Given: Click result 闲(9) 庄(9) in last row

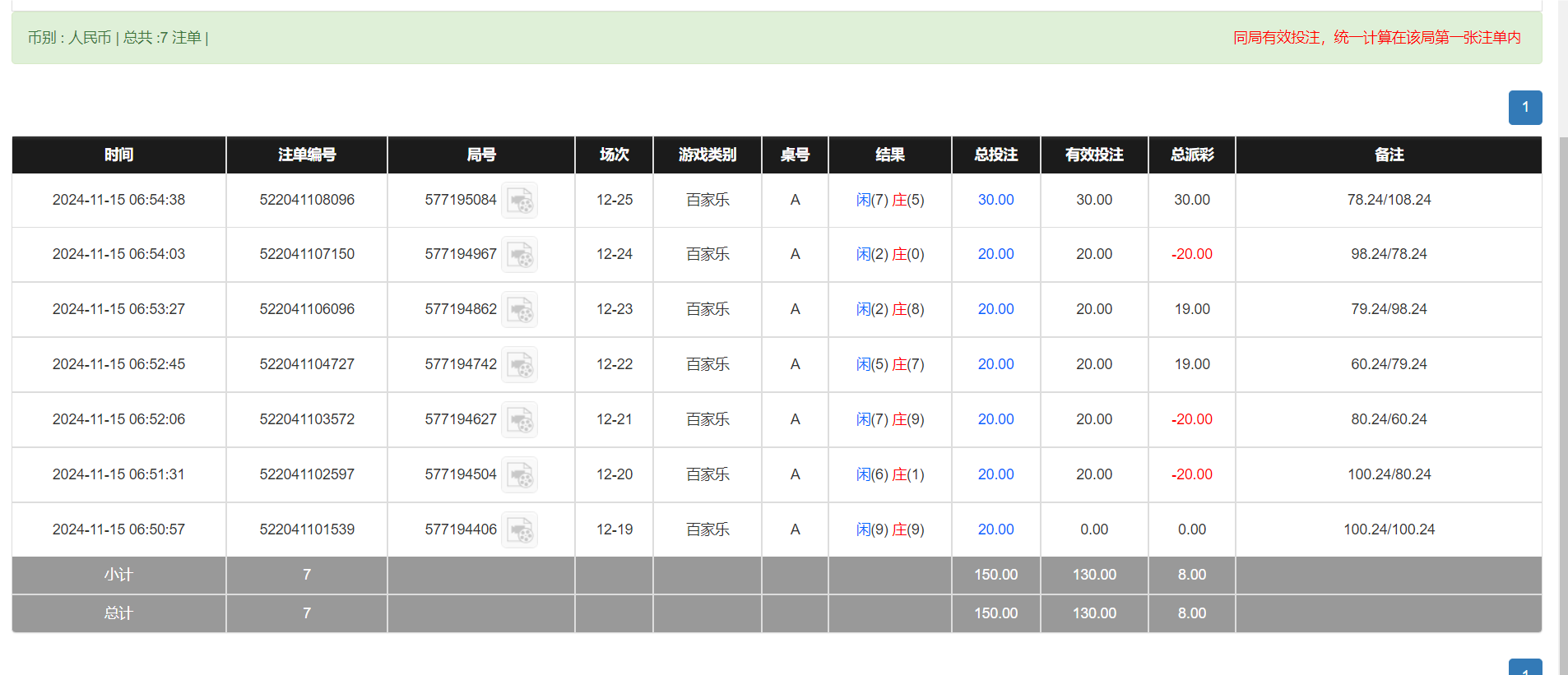Looking at the screenshot, I should (x=889, y=529).
